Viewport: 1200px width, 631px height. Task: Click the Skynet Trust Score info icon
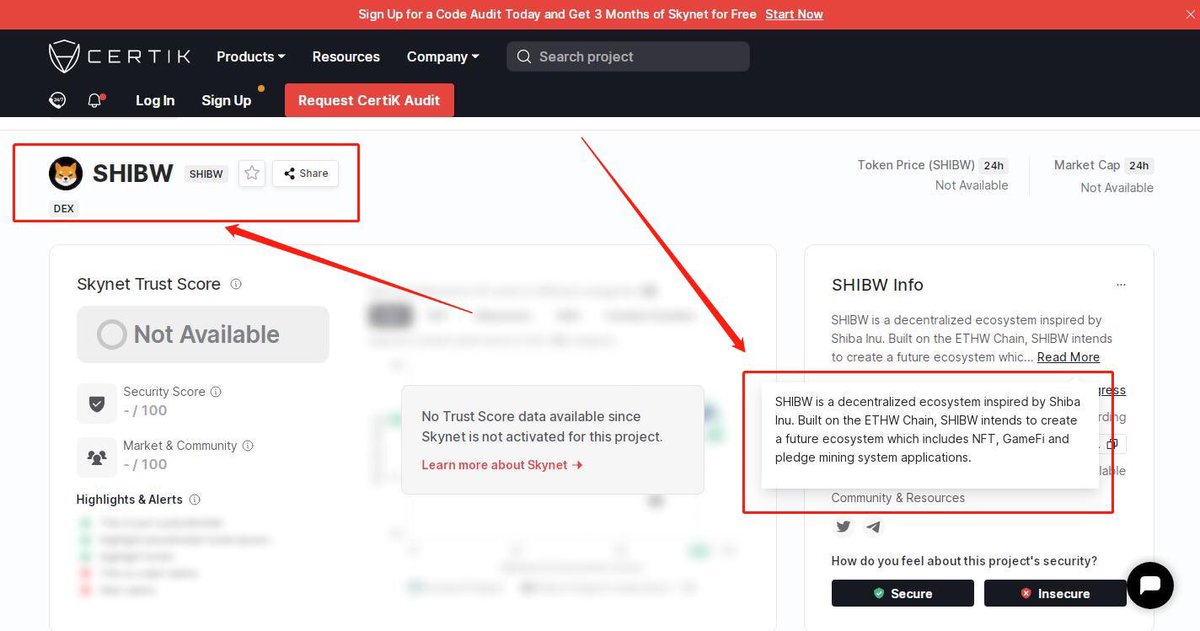pyautogui.click(x=236, y=284)
